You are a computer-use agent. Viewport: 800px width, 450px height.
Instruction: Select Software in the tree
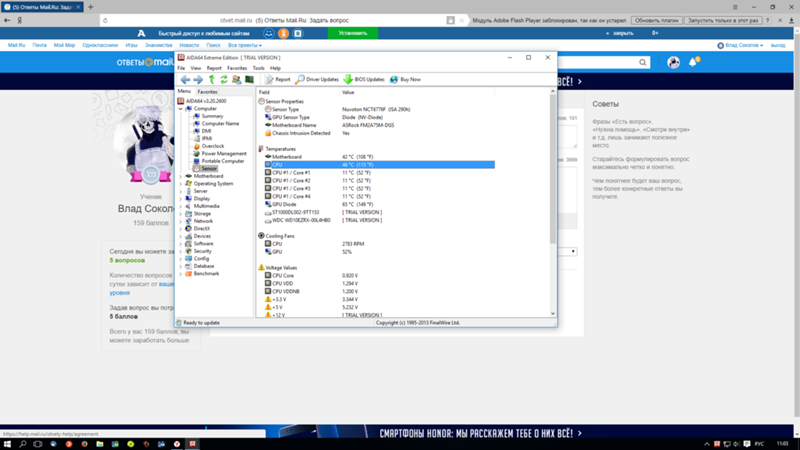pos(203,244)
